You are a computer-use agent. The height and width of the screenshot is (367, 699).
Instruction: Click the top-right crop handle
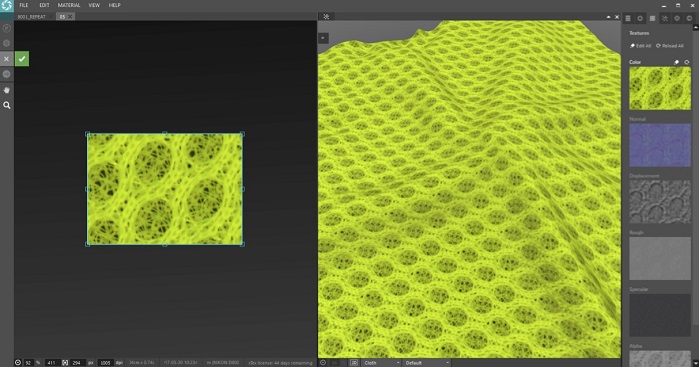point(243,134)
